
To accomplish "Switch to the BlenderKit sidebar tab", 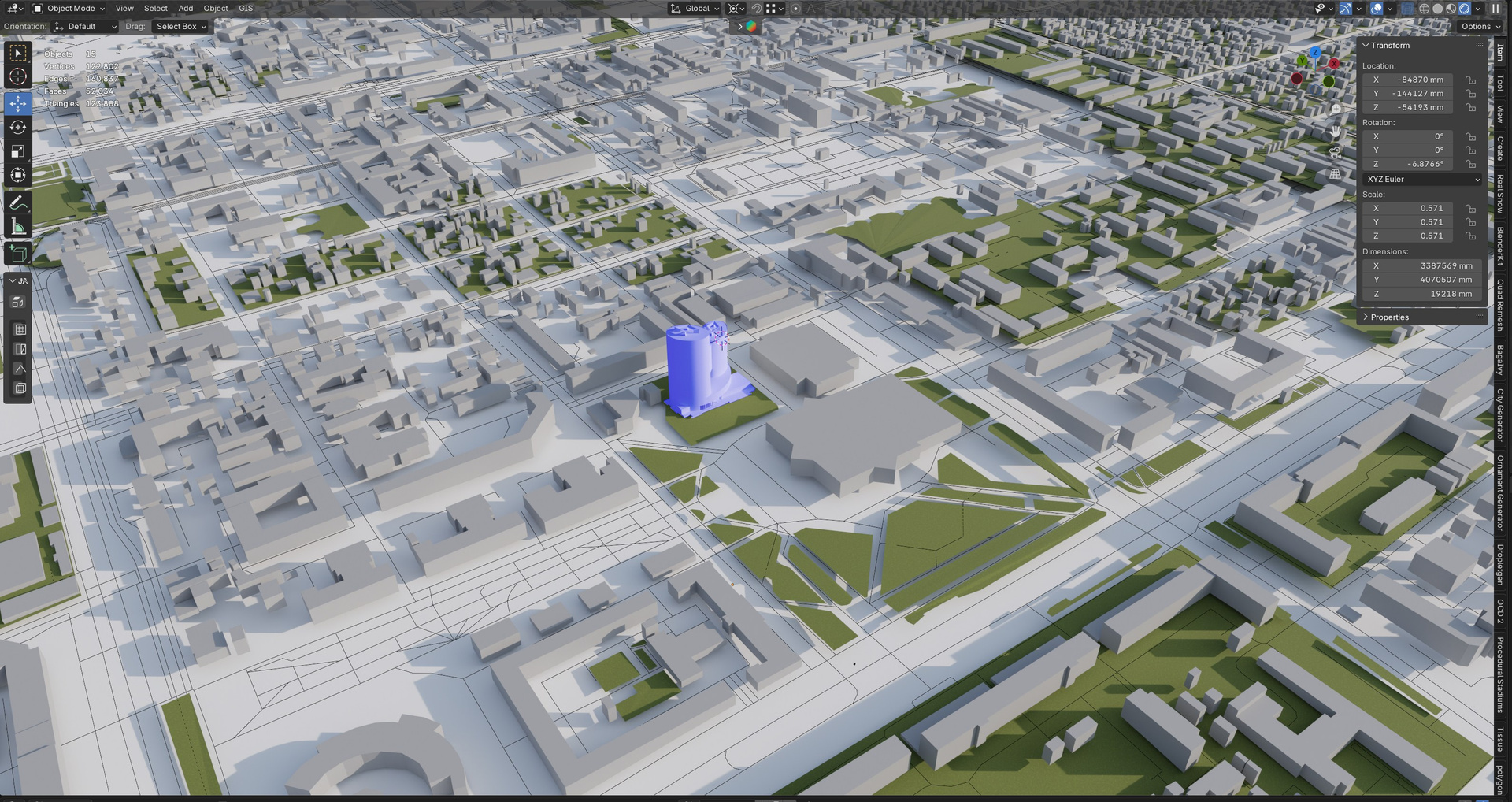I will (x=1500, y=245).
